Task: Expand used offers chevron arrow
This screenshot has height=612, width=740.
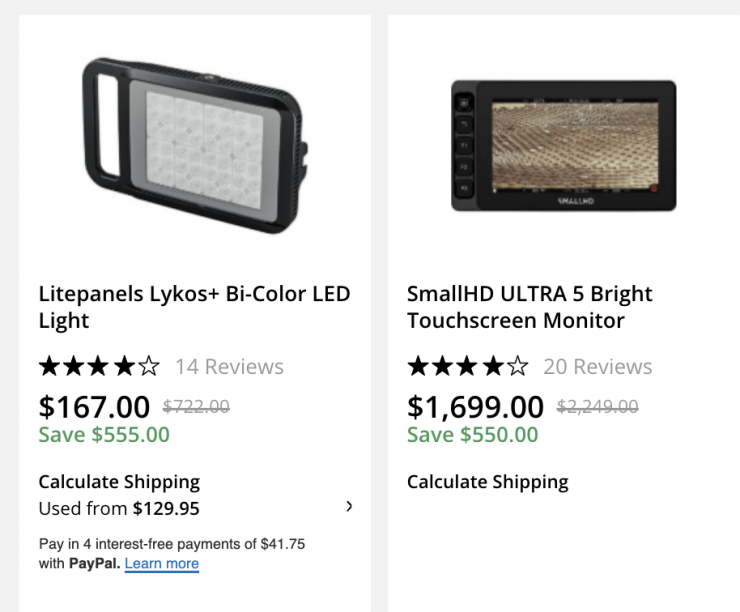Action: click(x=349, y=506)
